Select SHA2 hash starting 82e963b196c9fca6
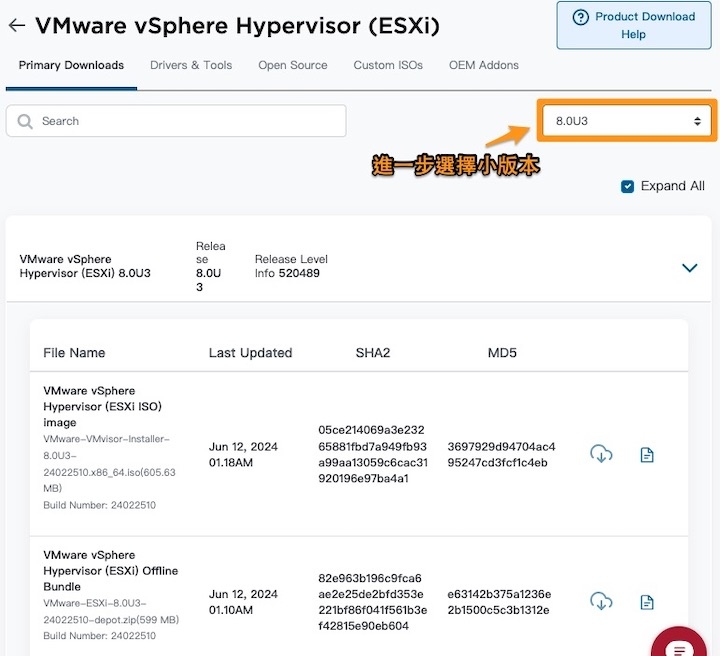 click(x=372, y=602)
